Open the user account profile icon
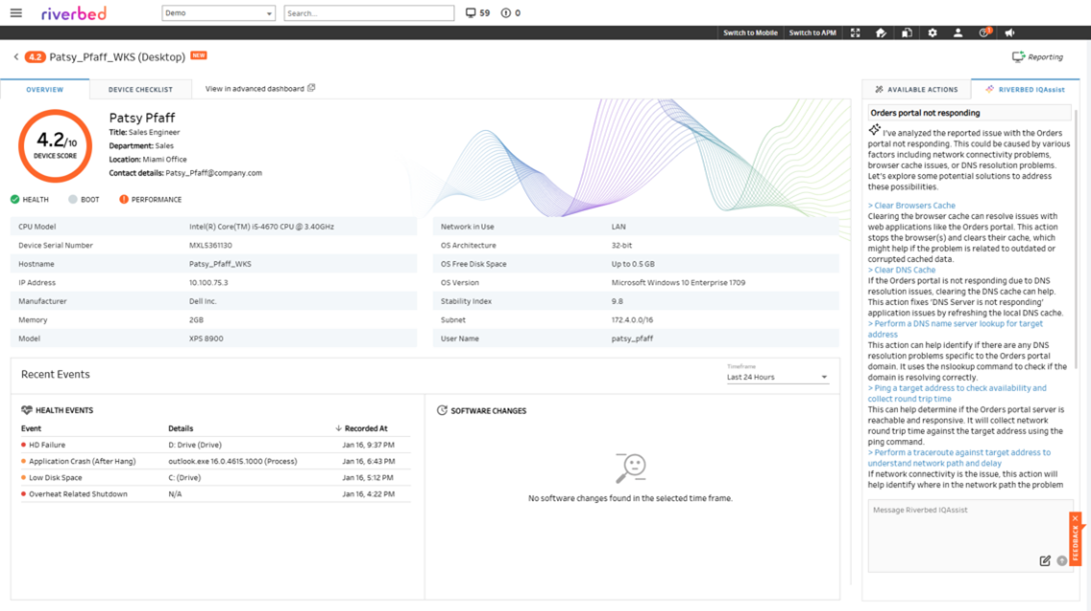Screen dimensions: 1091x611 tap(958, 33)
